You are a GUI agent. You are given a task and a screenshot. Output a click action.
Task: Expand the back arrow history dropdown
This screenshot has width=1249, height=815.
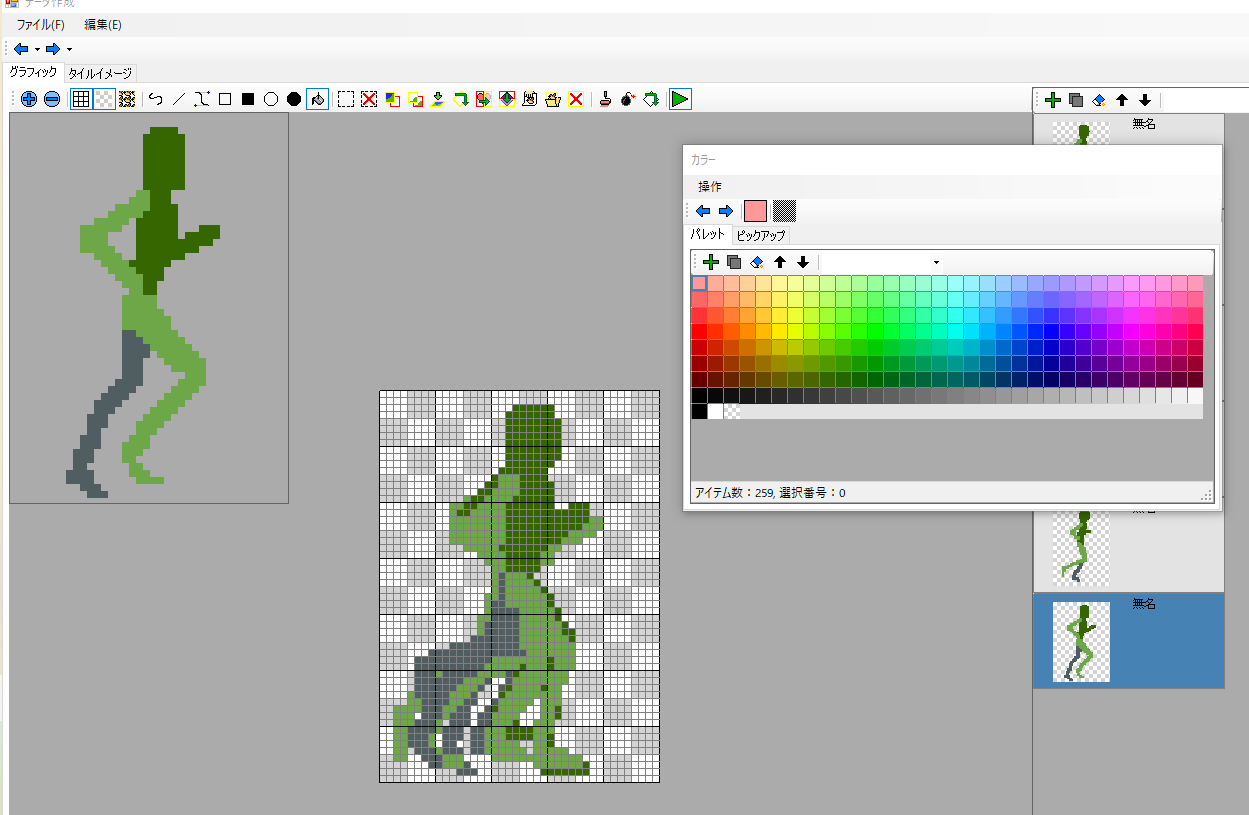[x=37, y=49]
